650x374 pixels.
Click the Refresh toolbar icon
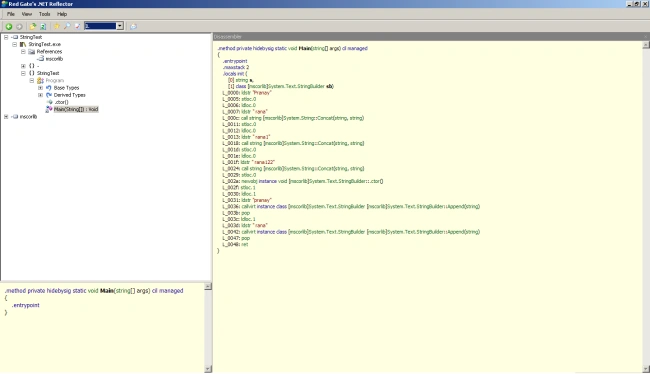pos(43,26)
